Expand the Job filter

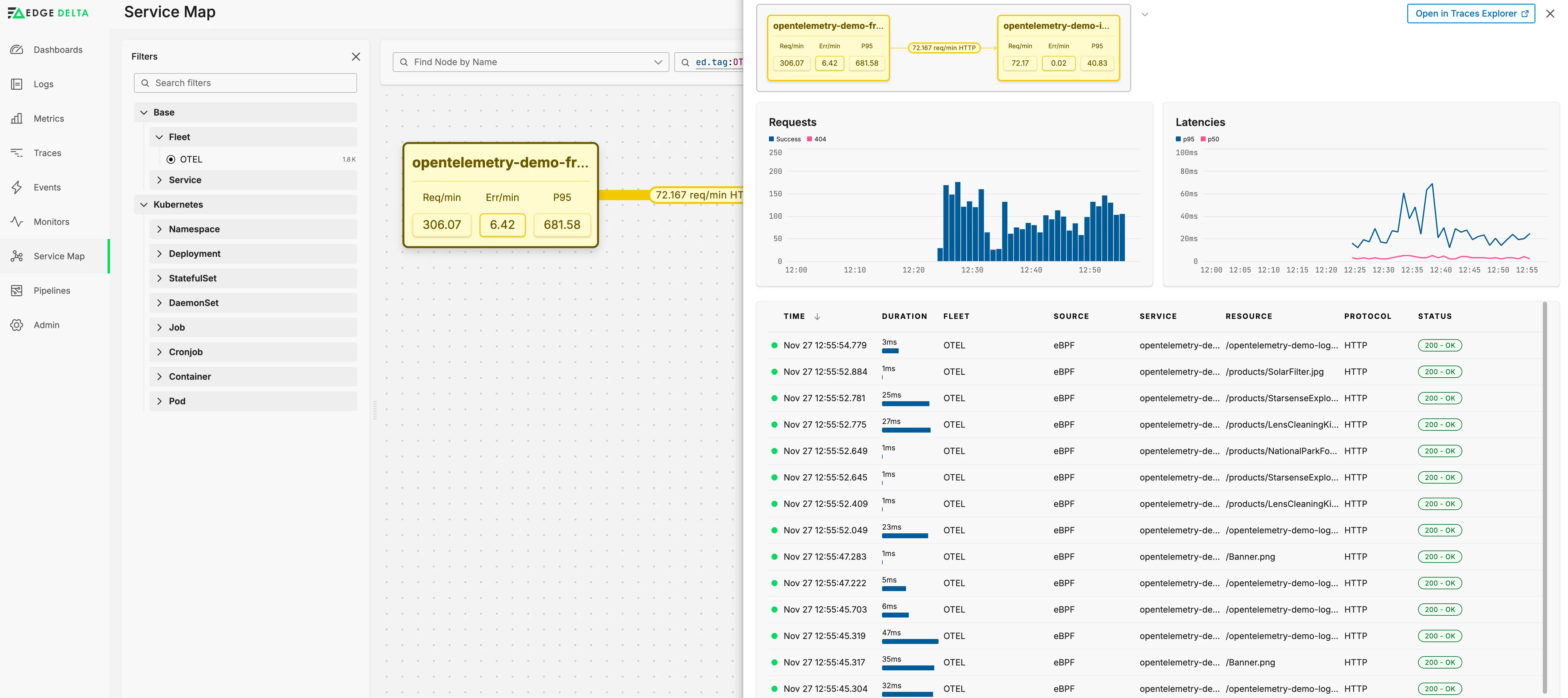click(253, 327)
